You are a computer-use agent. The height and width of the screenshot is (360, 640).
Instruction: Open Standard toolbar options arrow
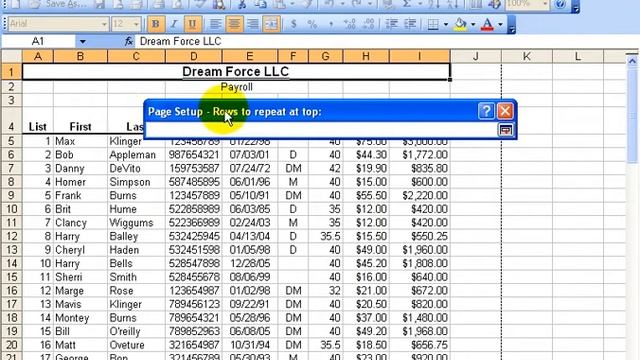point(575,6)
